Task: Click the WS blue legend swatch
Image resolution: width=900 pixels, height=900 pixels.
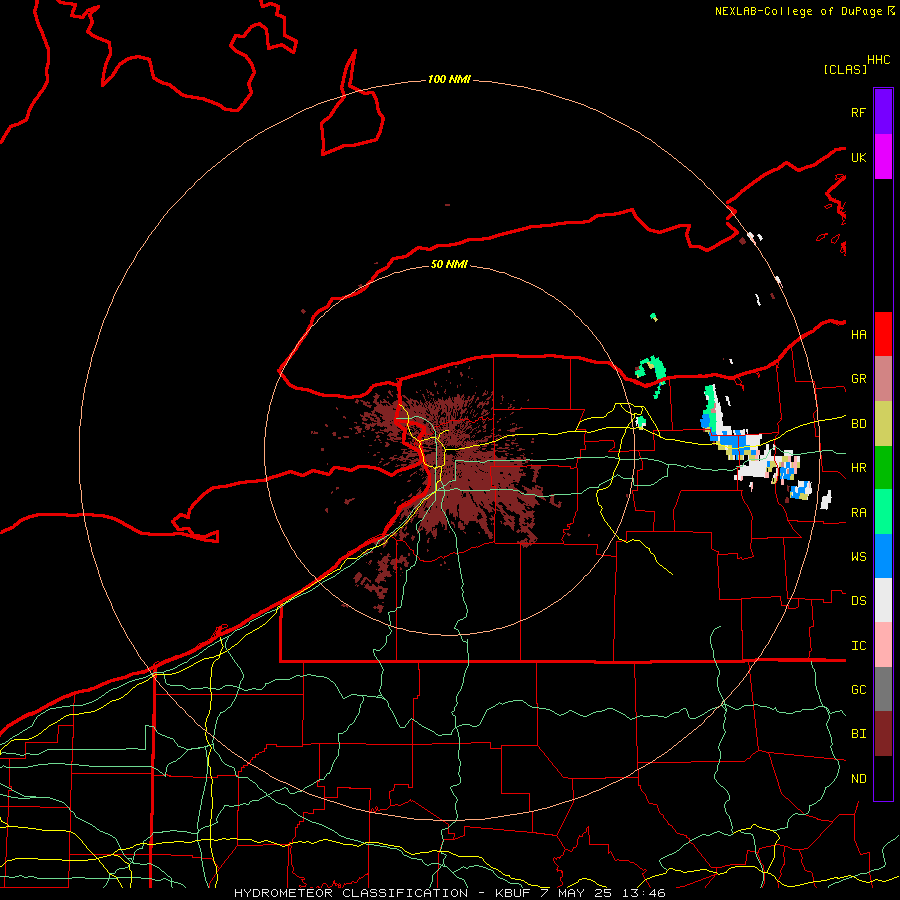Action: point(883,556)
